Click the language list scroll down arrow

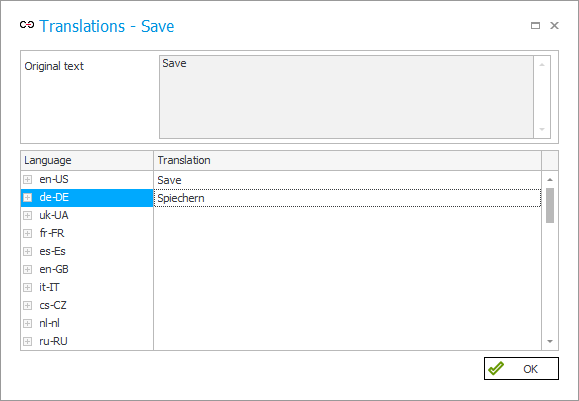[x=550, y=342]
